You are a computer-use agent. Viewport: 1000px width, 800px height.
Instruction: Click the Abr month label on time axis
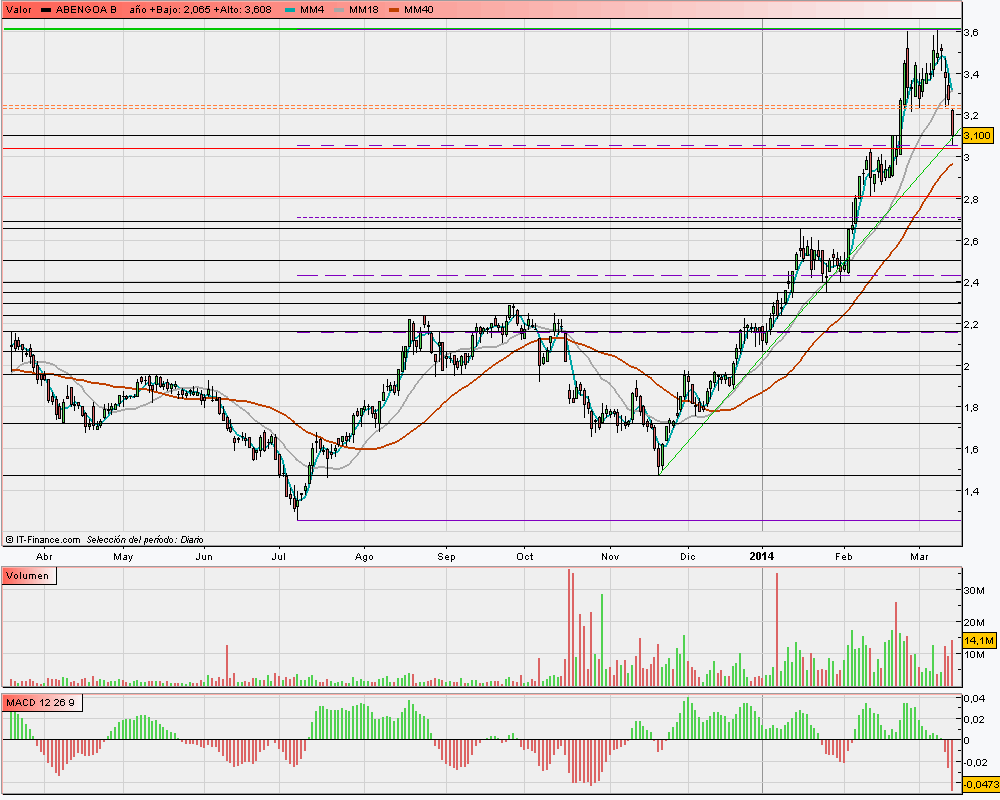click(x=44, y=557)
